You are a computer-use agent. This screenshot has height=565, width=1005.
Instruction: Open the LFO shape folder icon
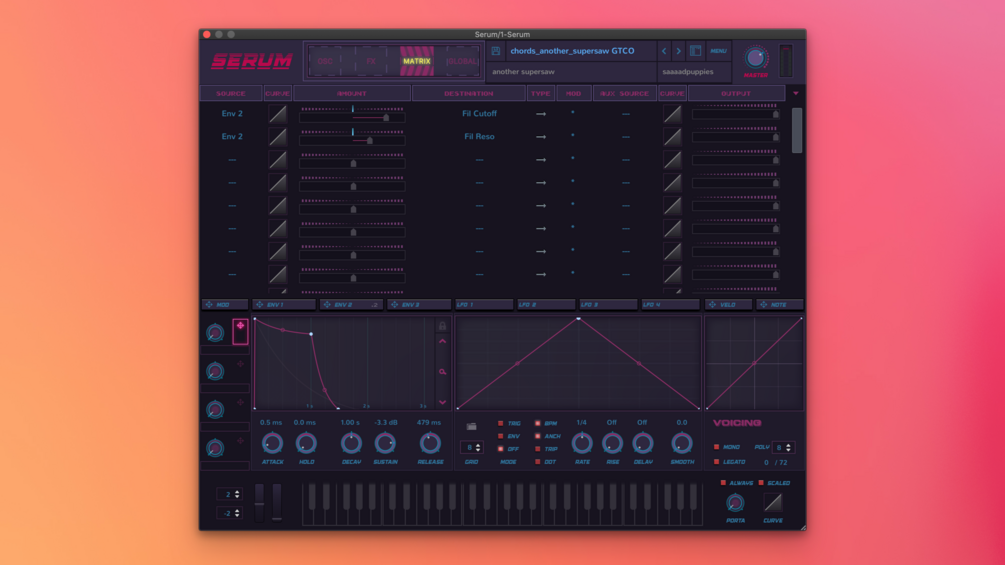point(471,426)
